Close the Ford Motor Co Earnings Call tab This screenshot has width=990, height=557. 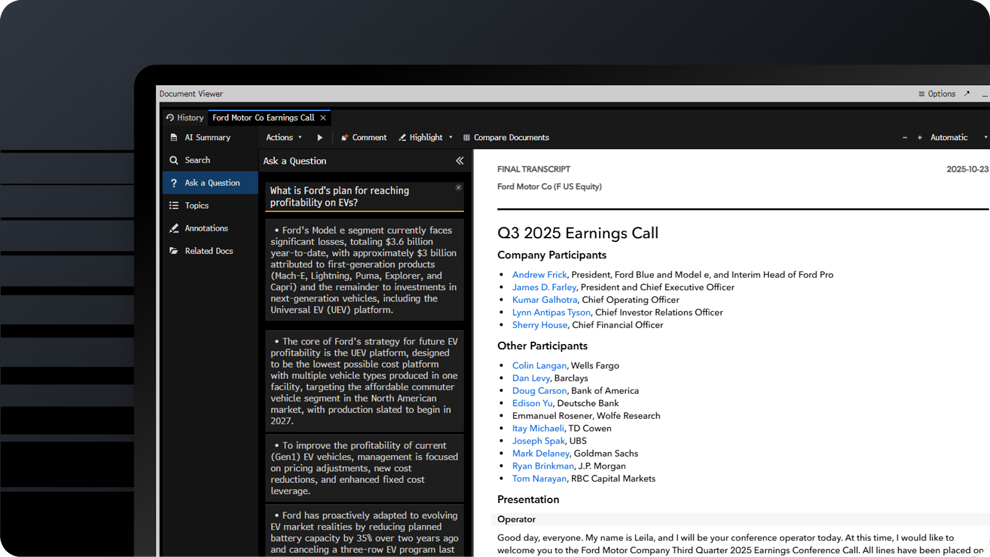point(323,118)
